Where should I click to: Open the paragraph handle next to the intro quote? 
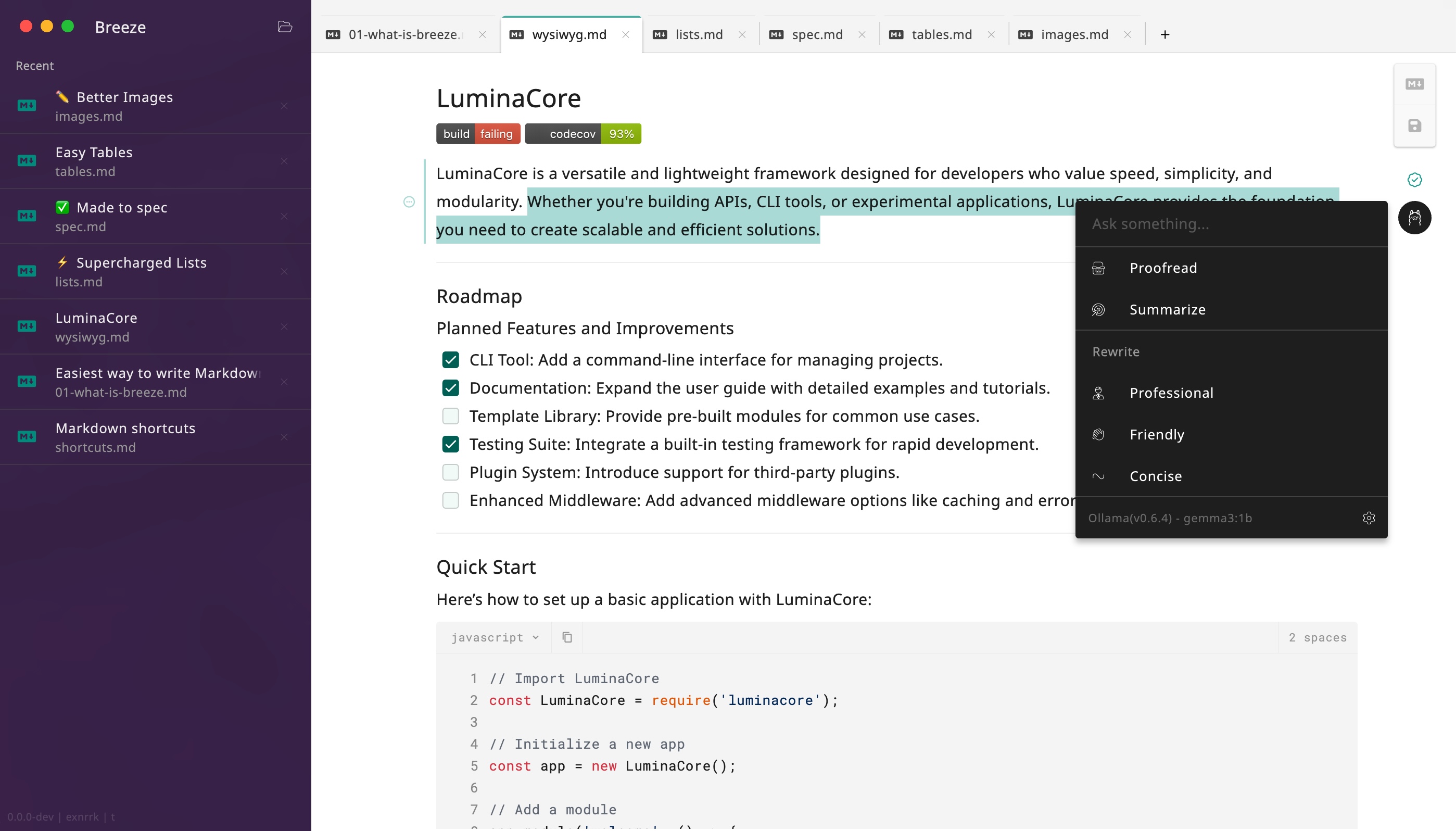click(x=410, y=201)
